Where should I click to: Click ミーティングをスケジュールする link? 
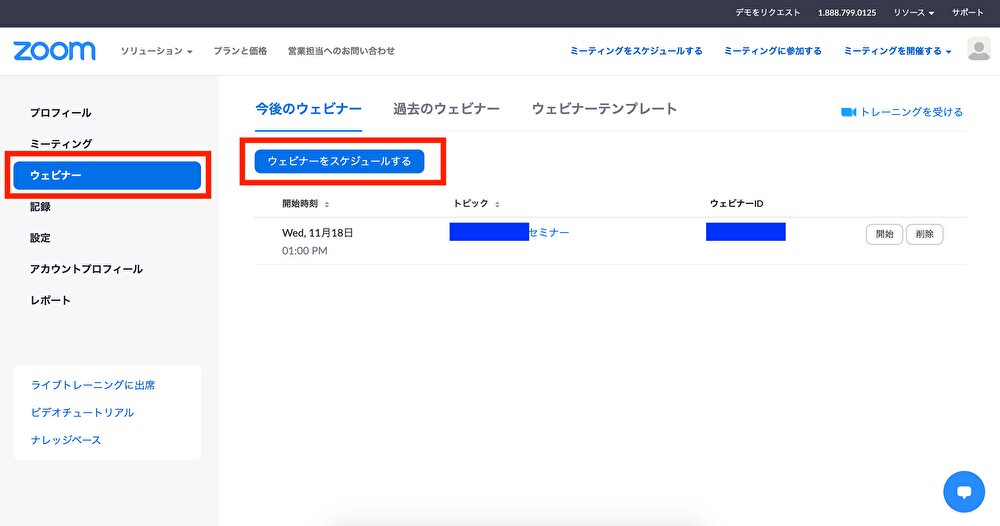(636, 51)
